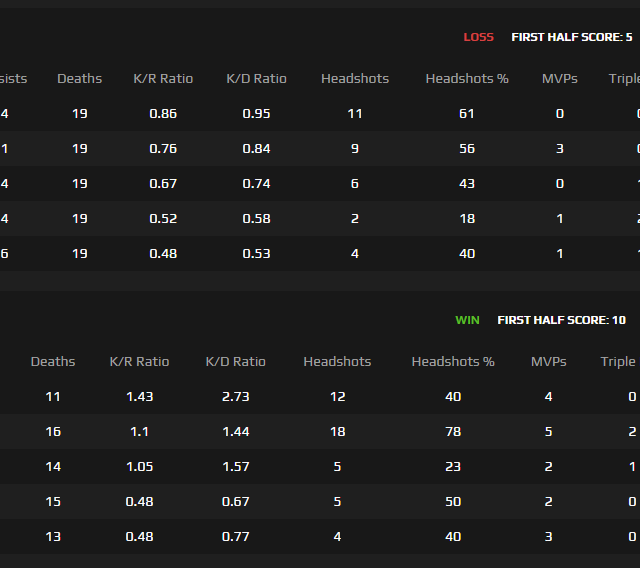The image size is (640, 568).
Task: Click the green WIN result label
Action: (x=467, y=320)
